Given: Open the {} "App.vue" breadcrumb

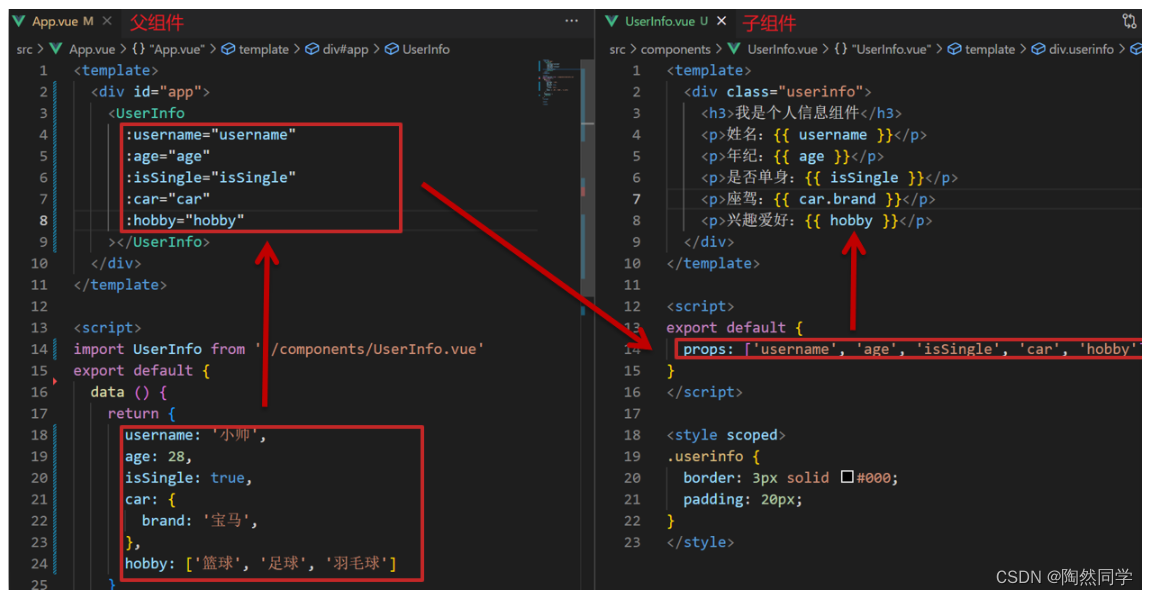Looking at the screenshot, I should tap(169, 49).
